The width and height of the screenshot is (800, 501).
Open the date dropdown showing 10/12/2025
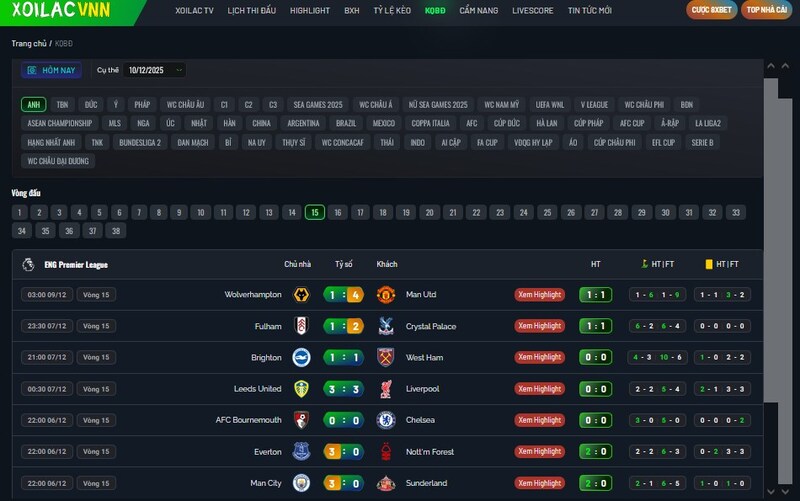point(155,70)
